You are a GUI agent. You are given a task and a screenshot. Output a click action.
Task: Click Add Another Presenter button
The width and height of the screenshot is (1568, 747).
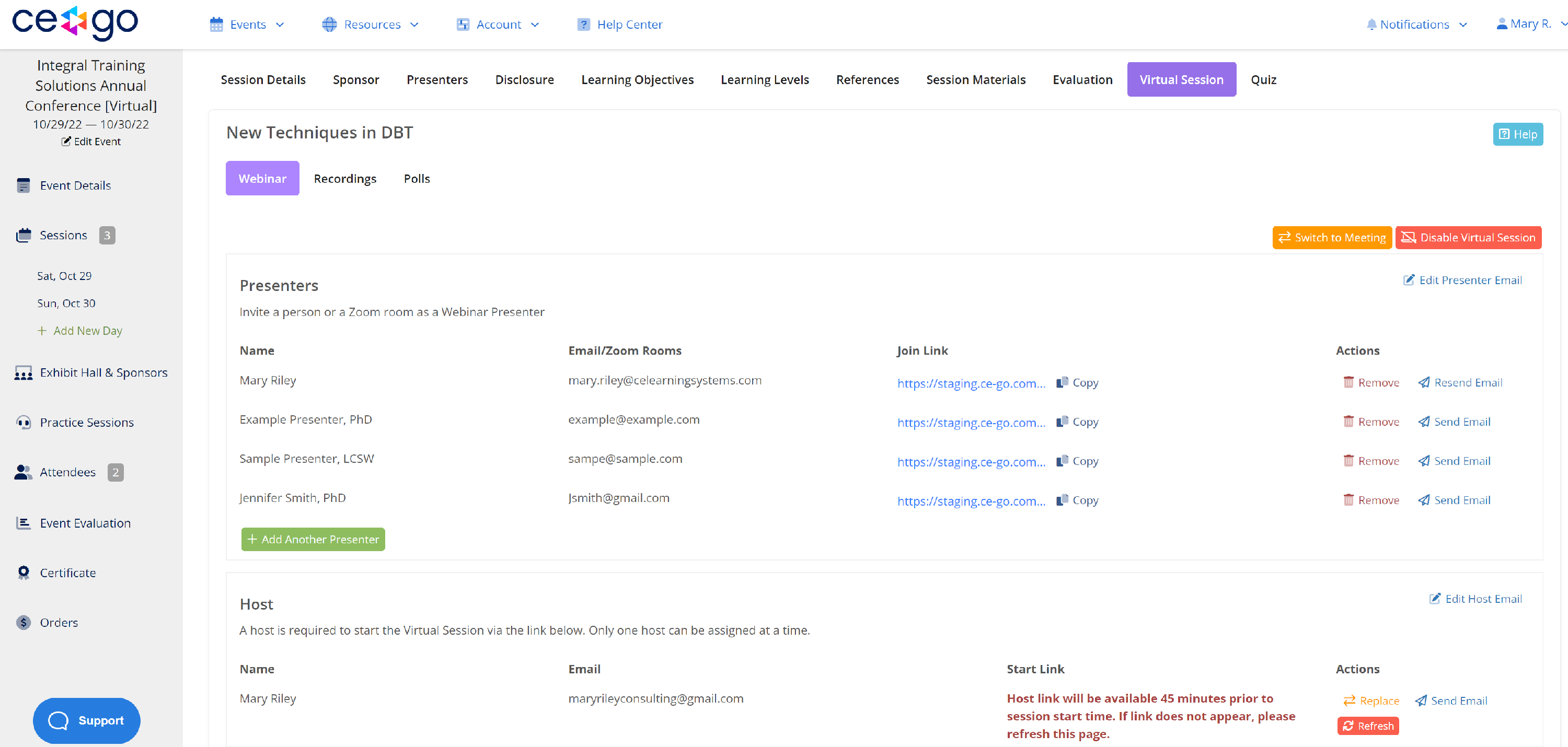313,539
